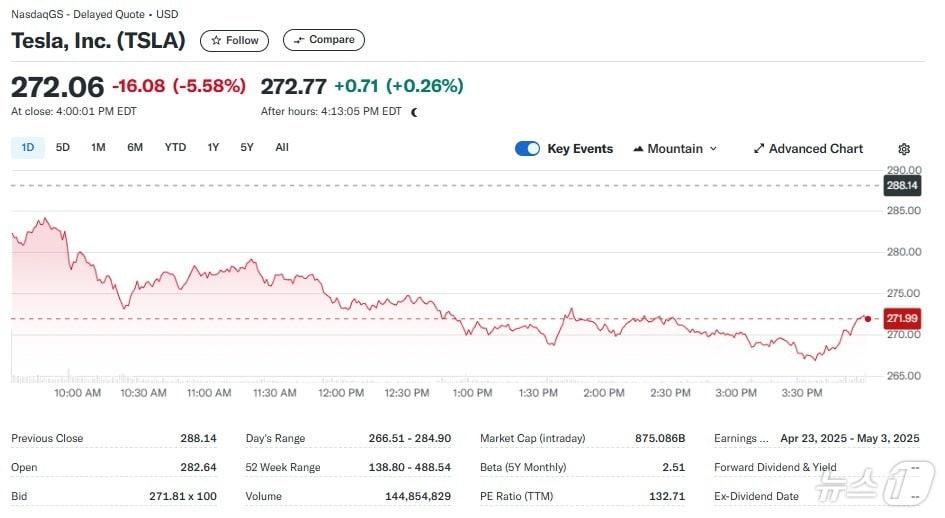Click the 271.99 current price marker
This screenshot has height=518, width=945.
point(902,318)
